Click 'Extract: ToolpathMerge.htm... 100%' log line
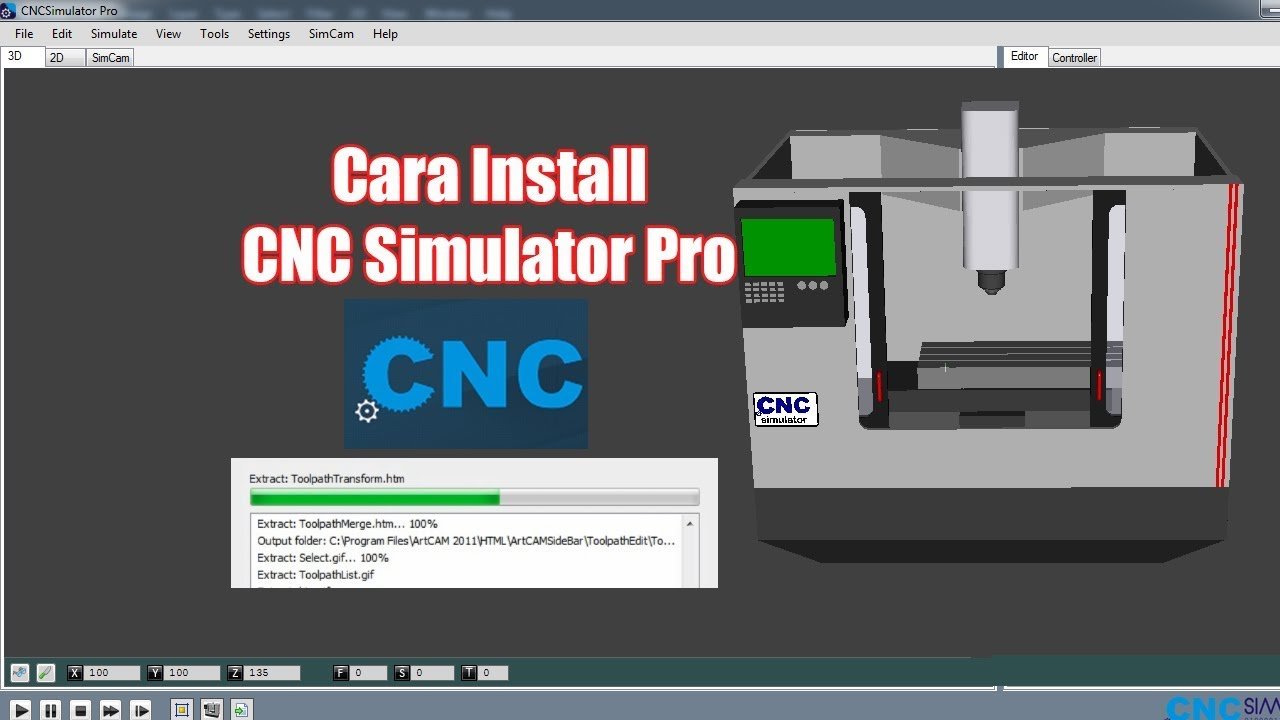Image resolution: width=1280 pixels, height=720 pixels. (347, 524)
